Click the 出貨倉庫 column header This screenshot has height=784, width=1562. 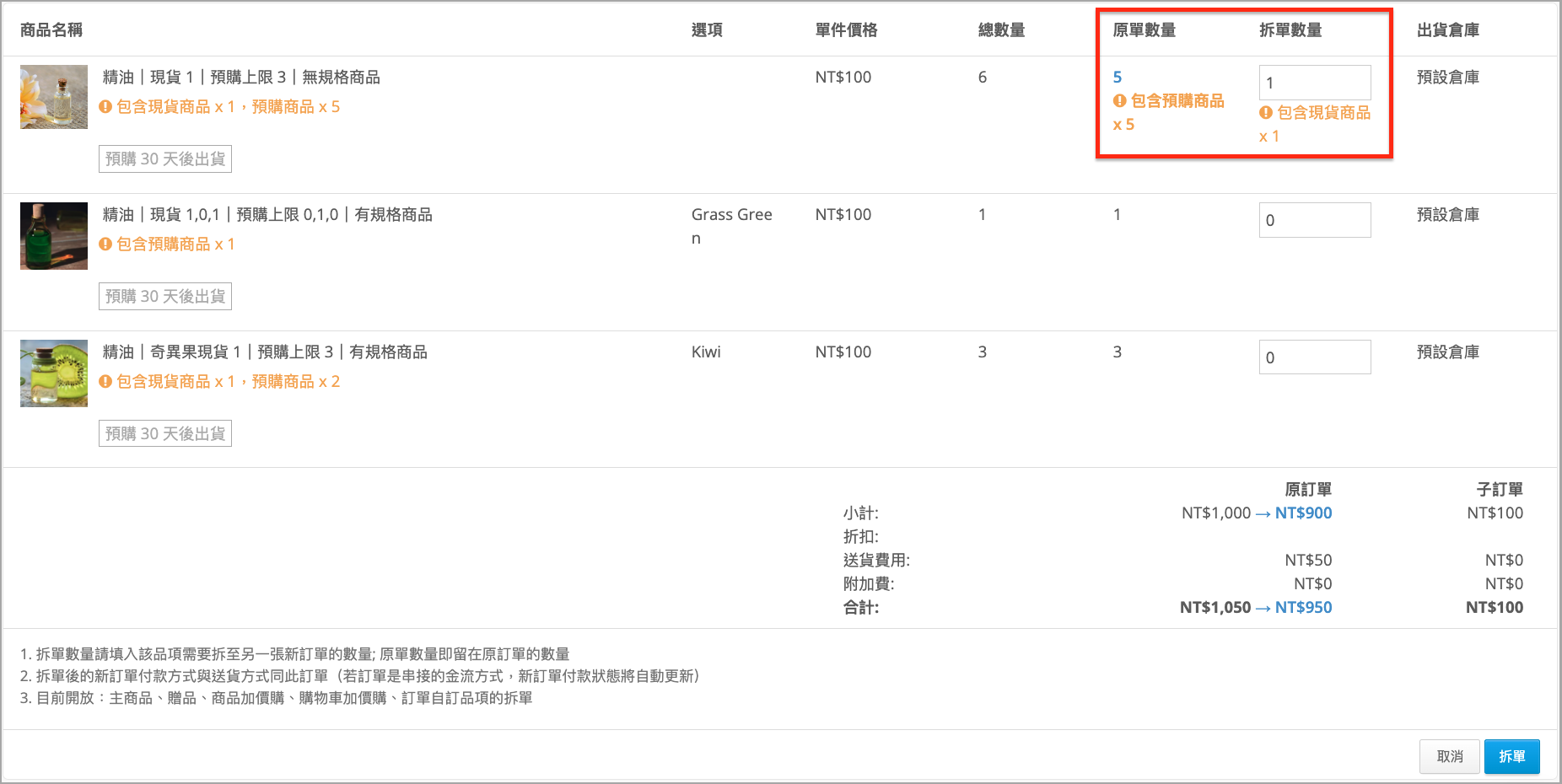[x=1448, y=30]
